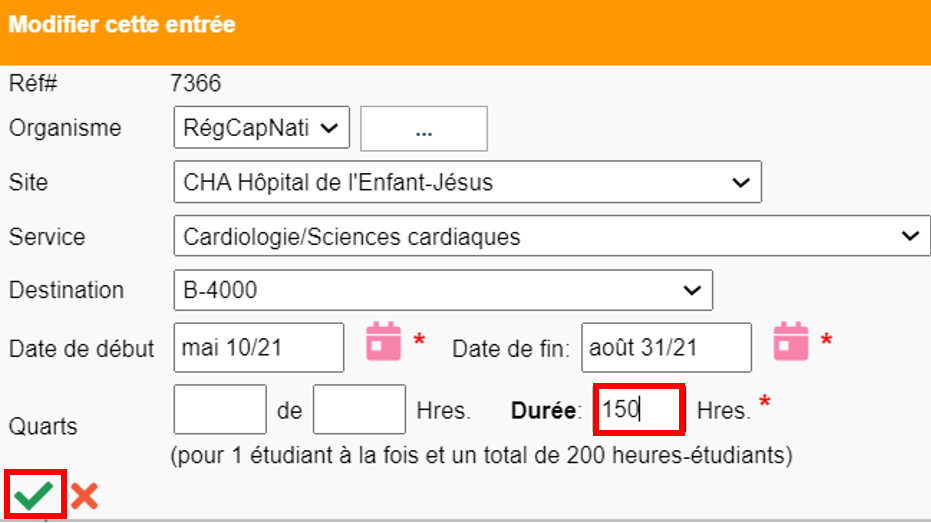
Task: Click the first Quarts start hour field
Action: (220, 410)
